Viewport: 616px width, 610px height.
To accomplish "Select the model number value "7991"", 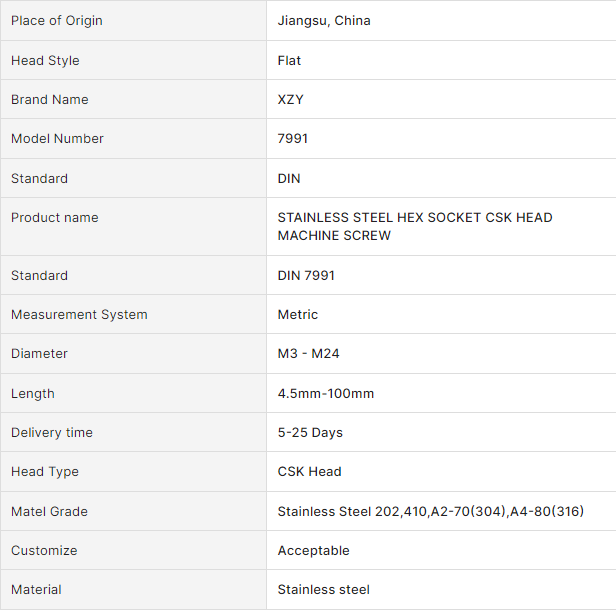I will (293, 138).
